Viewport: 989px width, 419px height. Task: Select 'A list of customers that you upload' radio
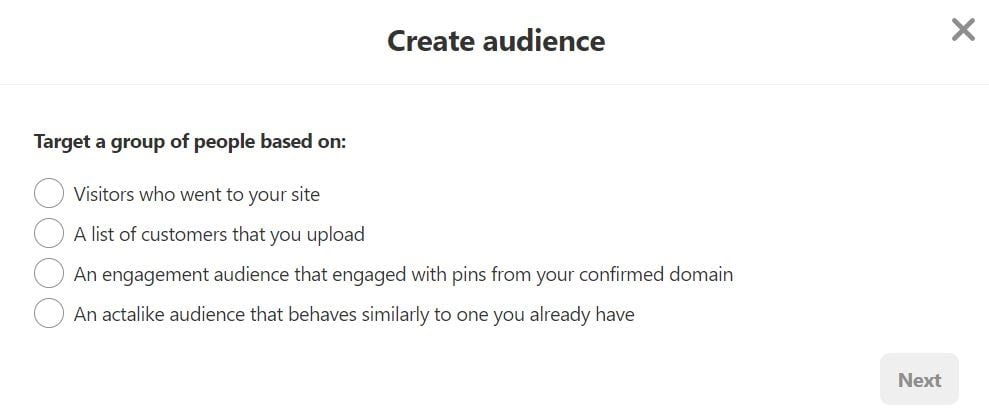pos(49,234)
